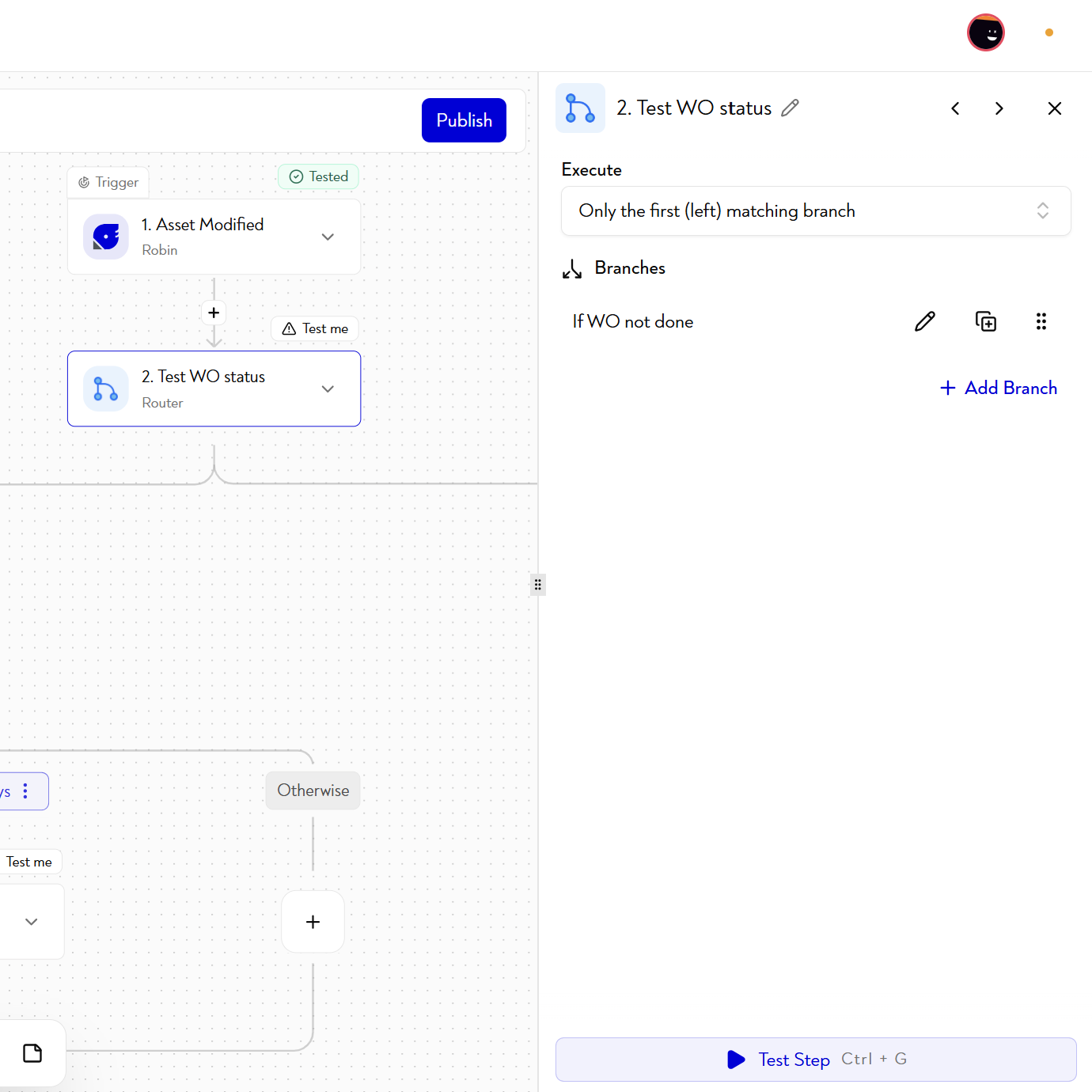Screen dimensions: 1092x1092
Task: Add step between trigger and router
Action: 214,313
